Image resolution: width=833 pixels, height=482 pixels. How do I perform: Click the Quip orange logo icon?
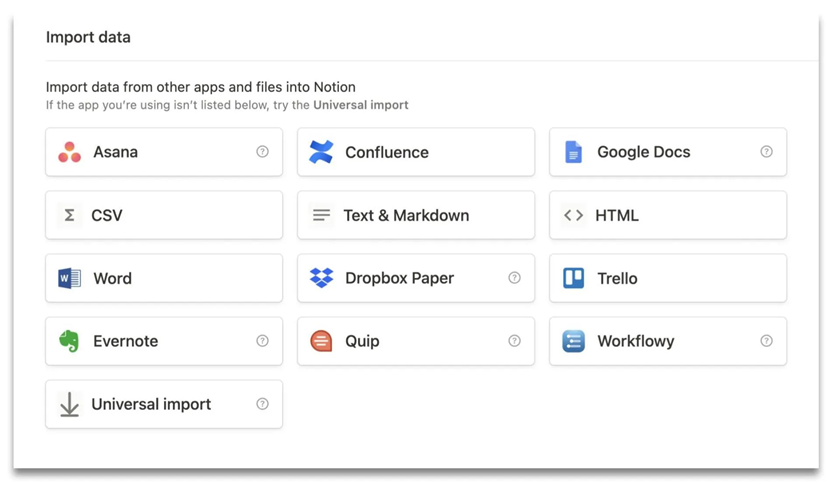321,341
